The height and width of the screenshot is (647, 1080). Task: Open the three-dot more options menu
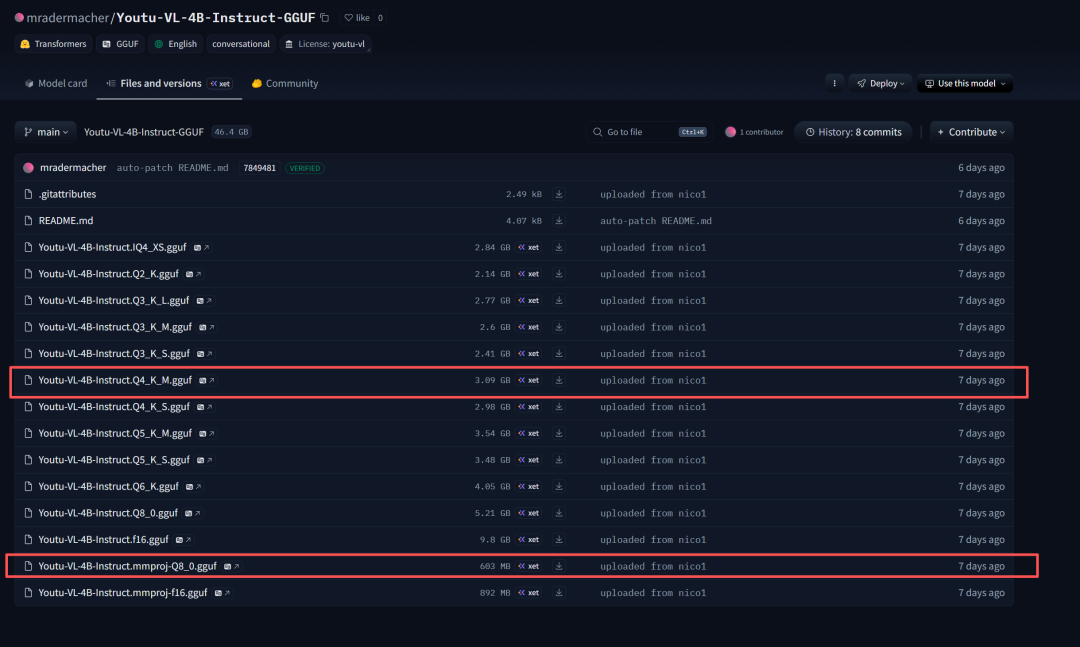click(x=834, y=83)
